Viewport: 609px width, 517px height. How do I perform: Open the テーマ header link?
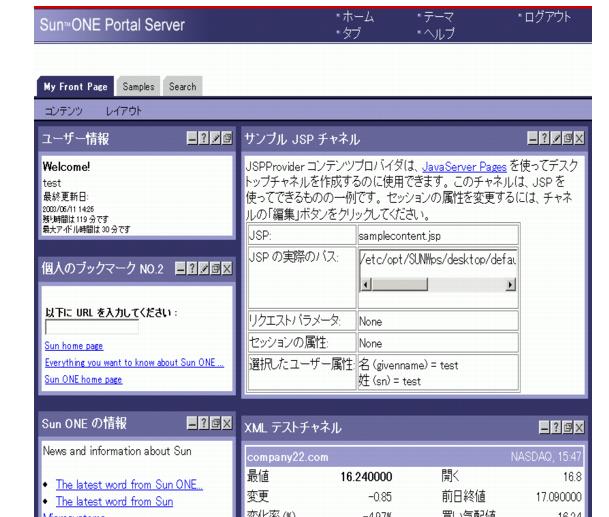[438, 17]
